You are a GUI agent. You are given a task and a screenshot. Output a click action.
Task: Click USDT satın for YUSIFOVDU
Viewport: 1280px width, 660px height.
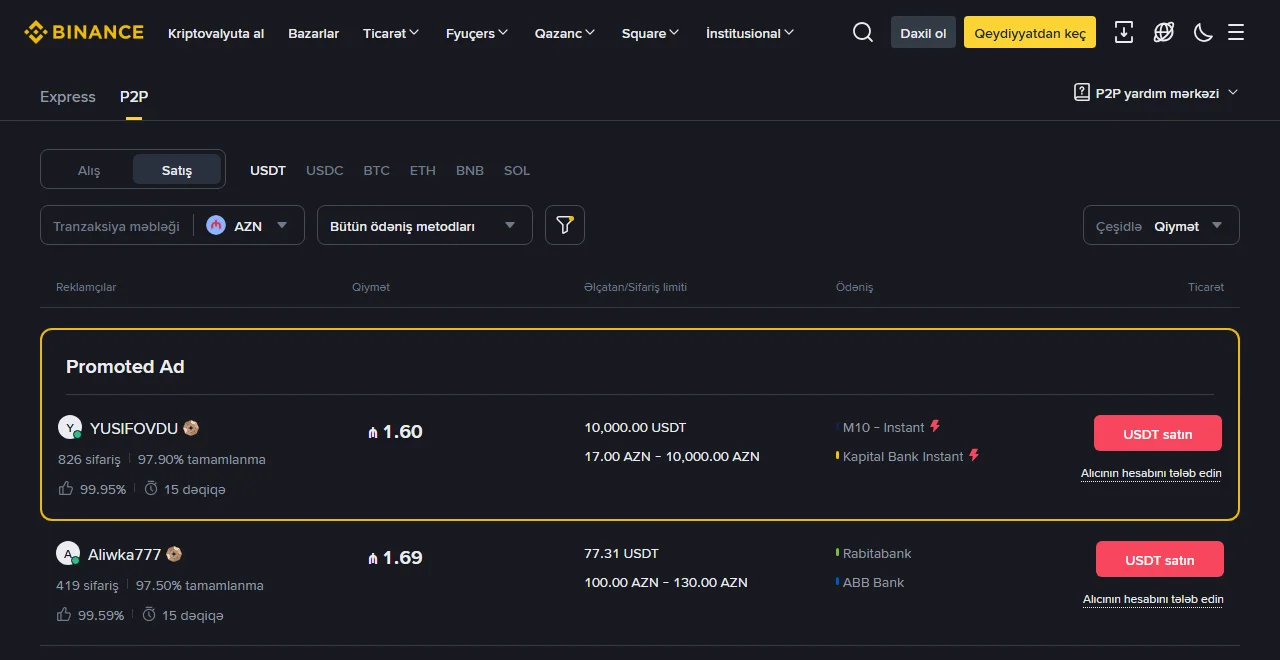[1158, 433]
